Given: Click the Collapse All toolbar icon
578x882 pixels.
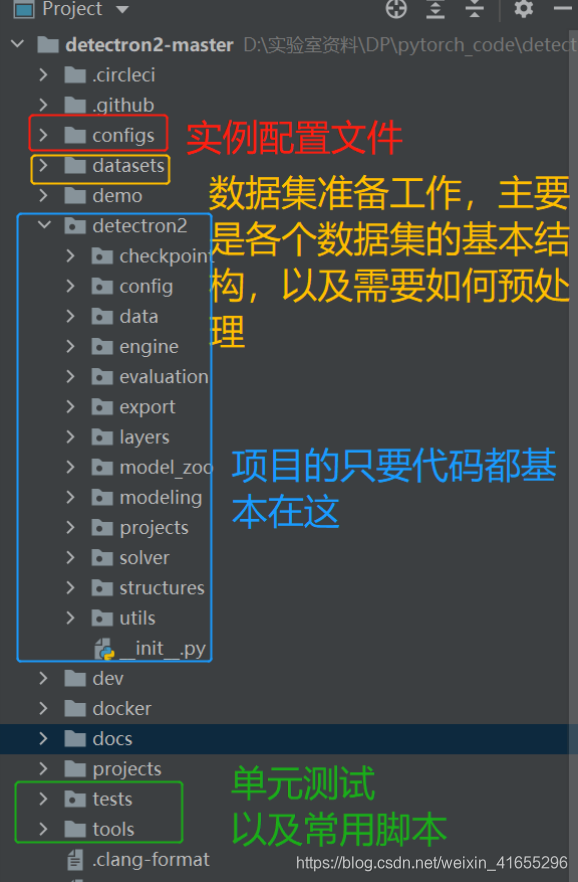Looking at the screenshot, I should 475,10.
